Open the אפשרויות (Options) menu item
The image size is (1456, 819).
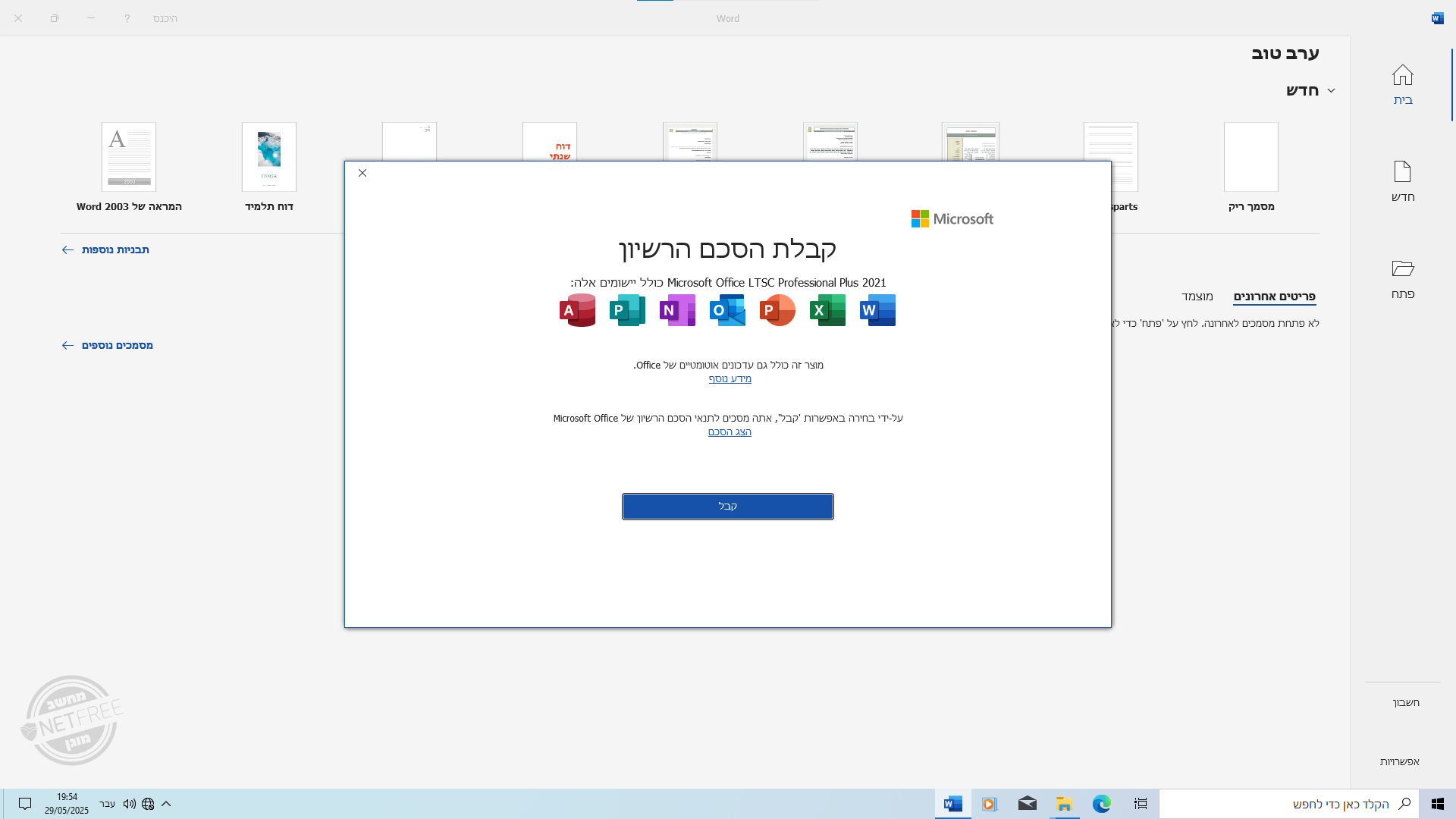coord(1399,761)
